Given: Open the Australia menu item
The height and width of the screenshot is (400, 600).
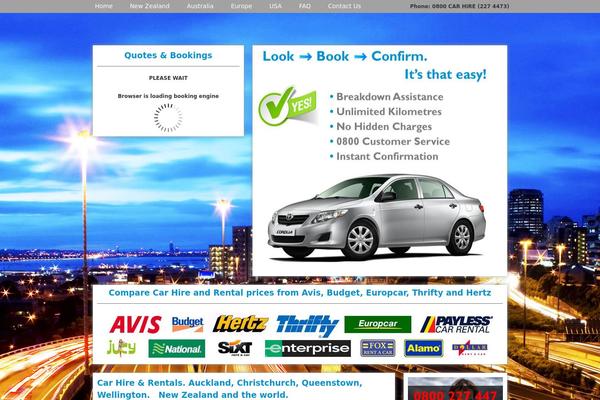Looking at the screenshot, I should tap(200, 6).
